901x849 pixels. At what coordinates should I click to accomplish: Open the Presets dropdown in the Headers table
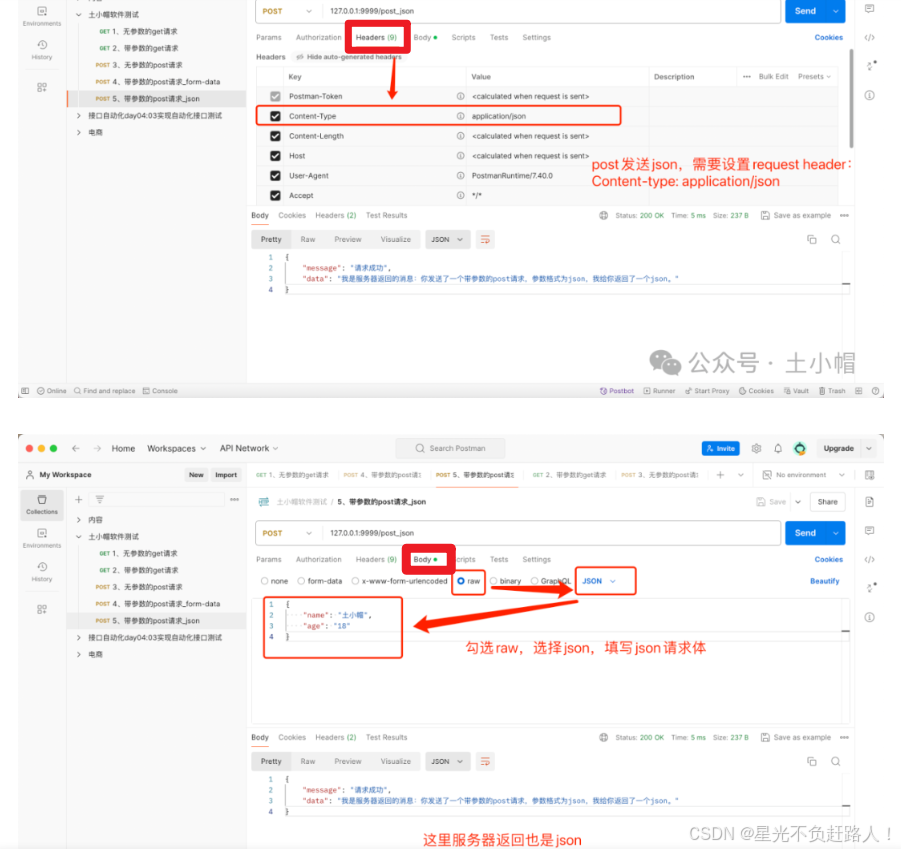tap(814, 76)
